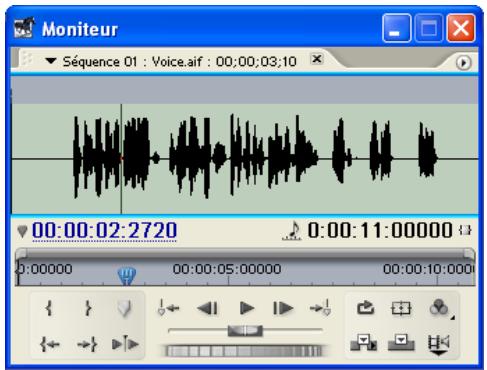Set In point with the left brace button
Viewport: 487px width, 370px height.
point(49,308)
